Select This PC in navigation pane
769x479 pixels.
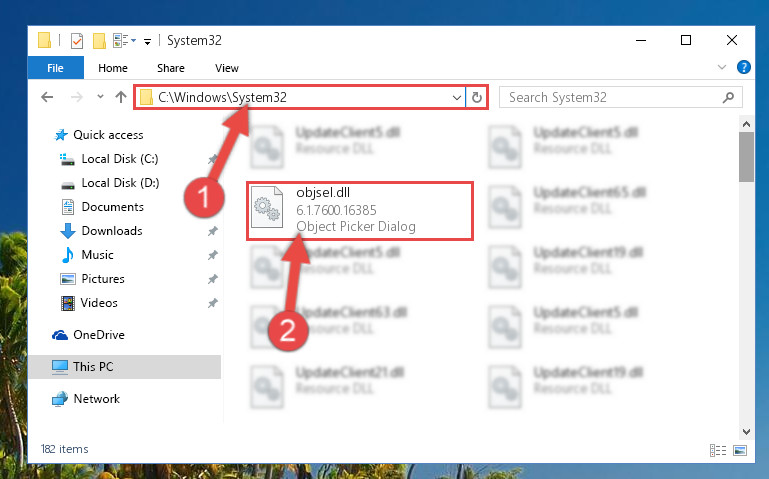[x=124, y=367]
